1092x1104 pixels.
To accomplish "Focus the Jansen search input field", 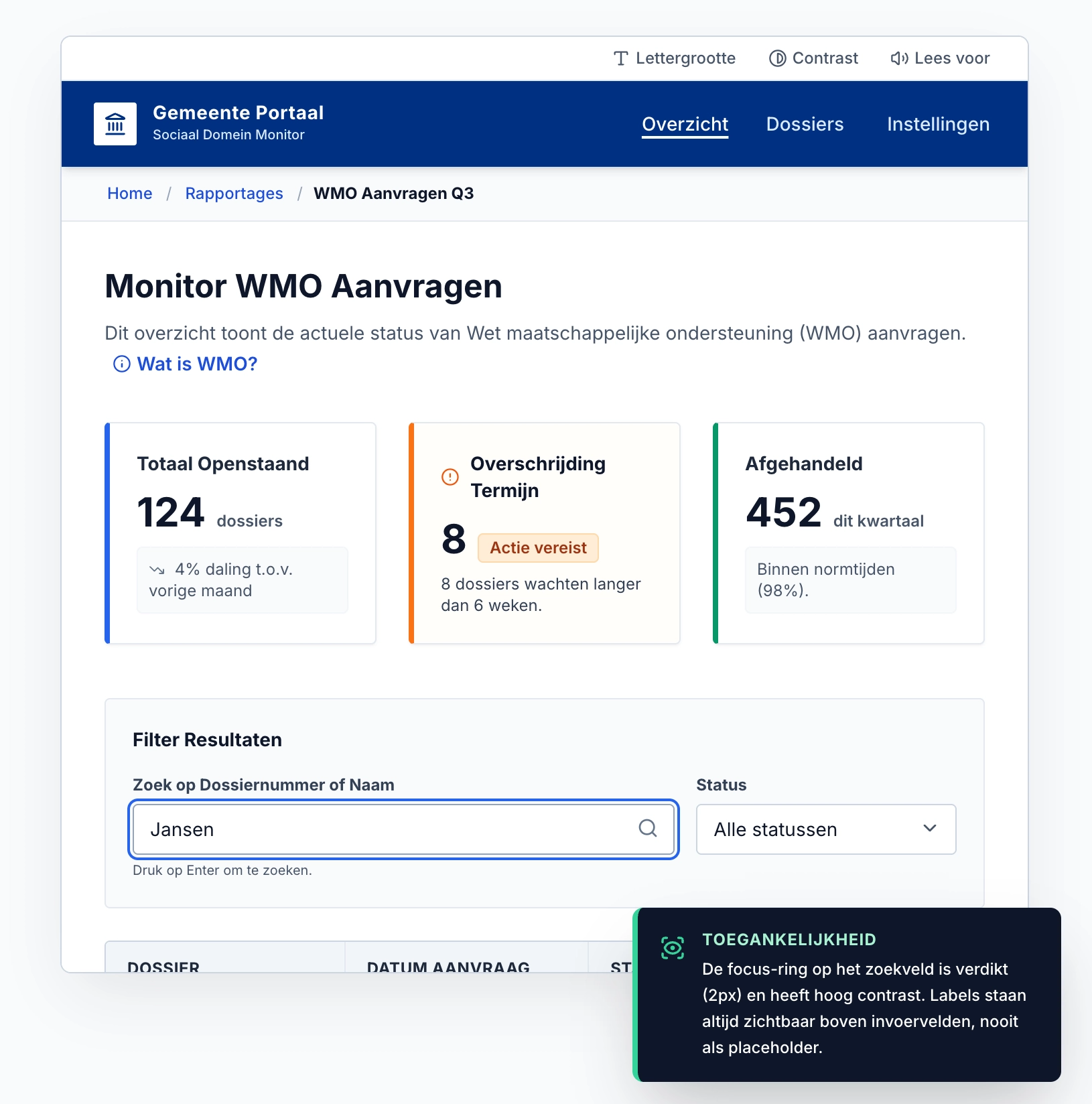I will pyautogui.click(x=403, y=829).
